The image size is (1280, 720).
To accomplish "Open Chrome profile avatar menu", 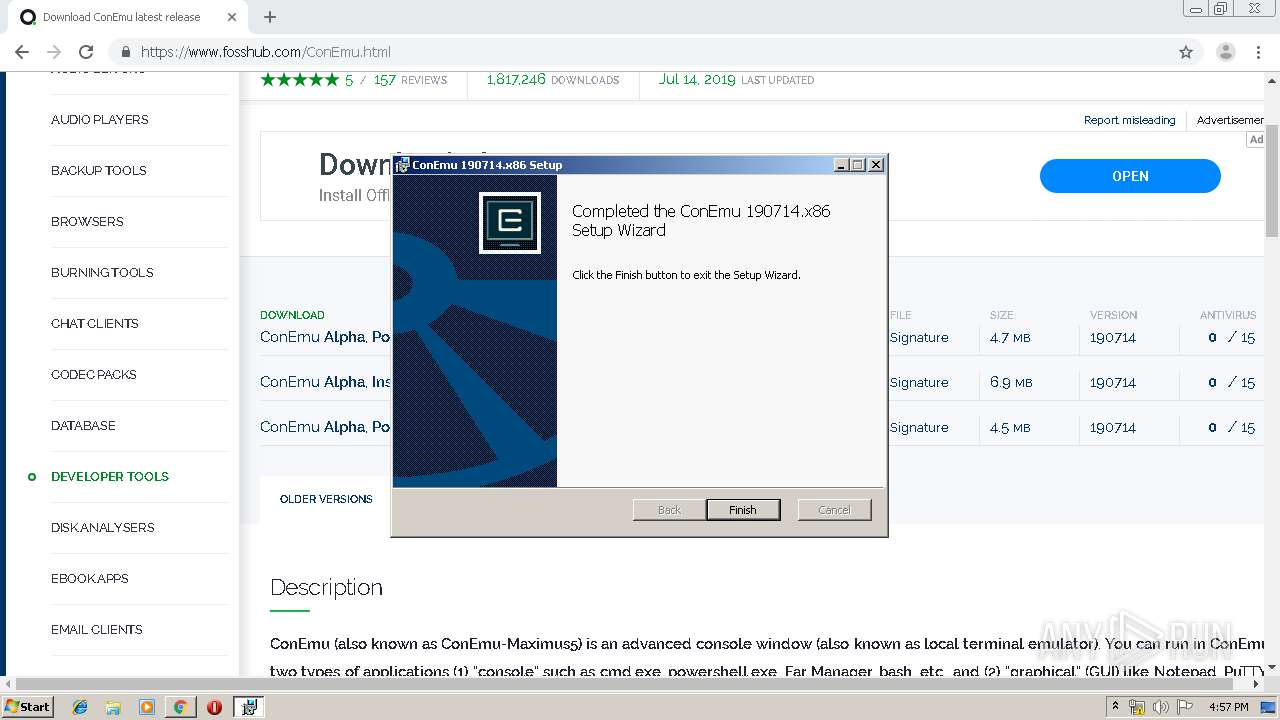I will [1226, 52].
